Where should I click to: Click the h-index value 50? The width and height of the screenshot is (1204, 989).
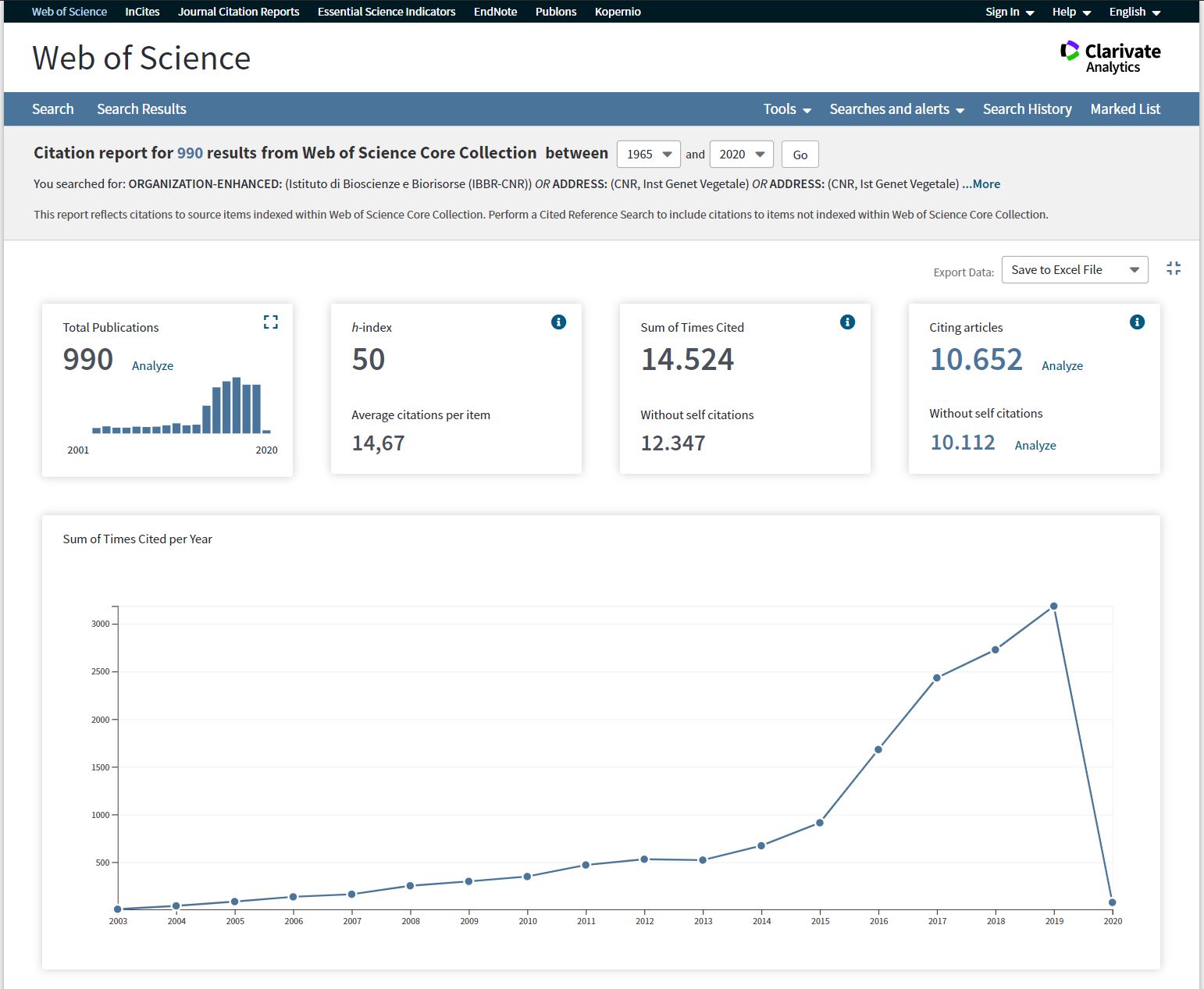369,359
